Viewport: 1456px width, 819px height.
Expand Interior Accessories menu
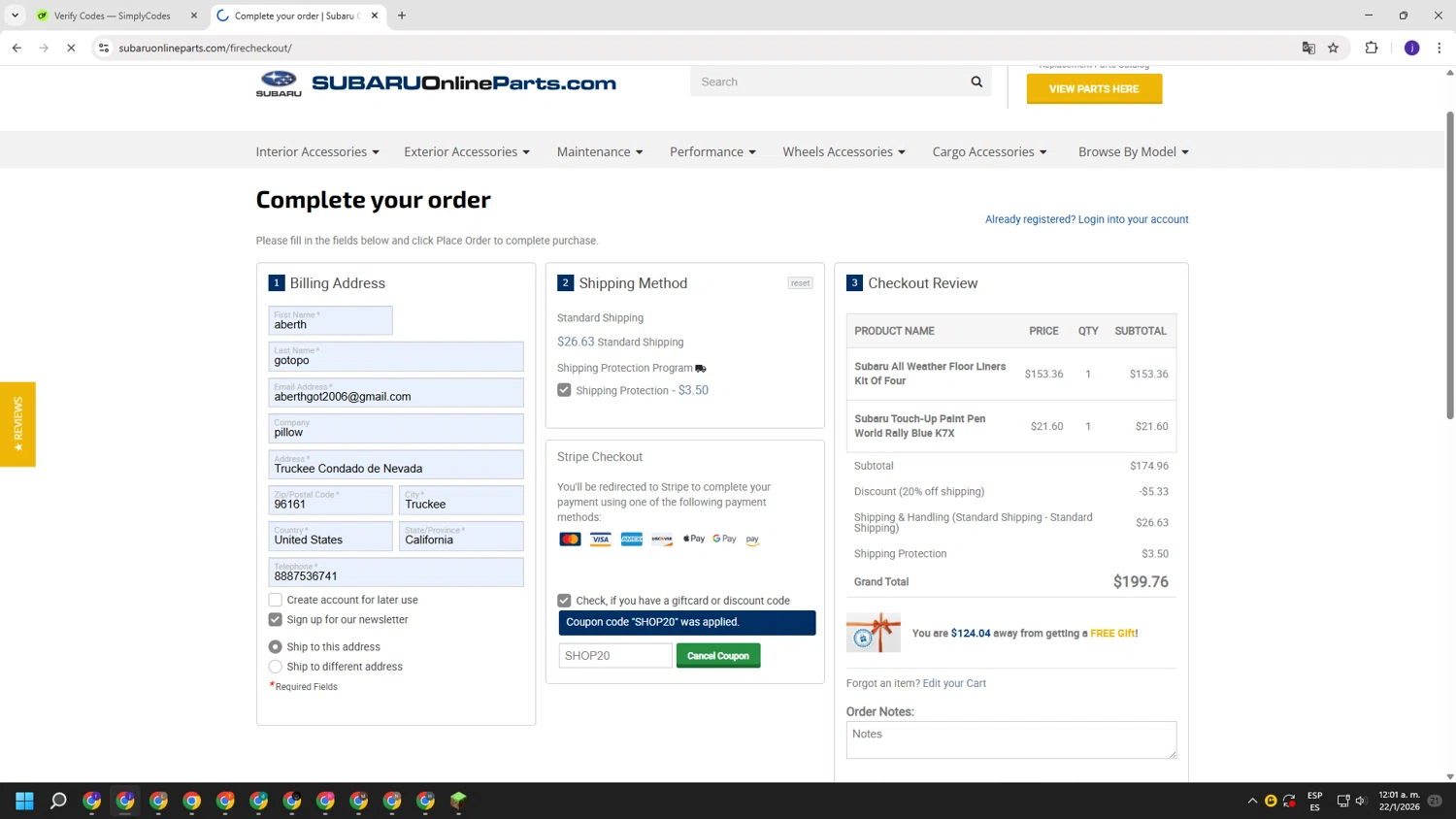317,152
